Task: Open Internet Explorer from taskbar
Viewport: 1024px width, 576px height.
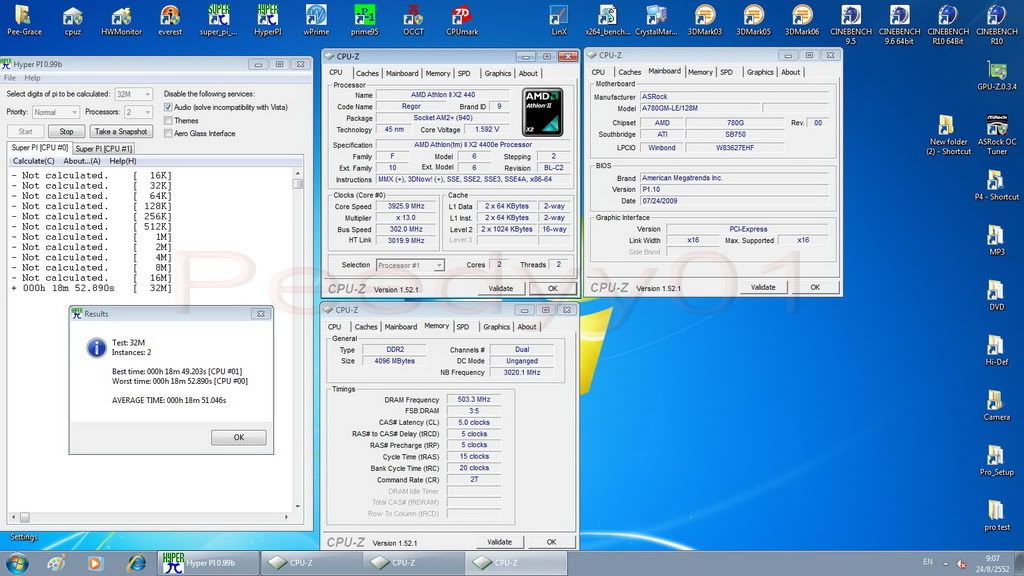Action: coord(136,562)
